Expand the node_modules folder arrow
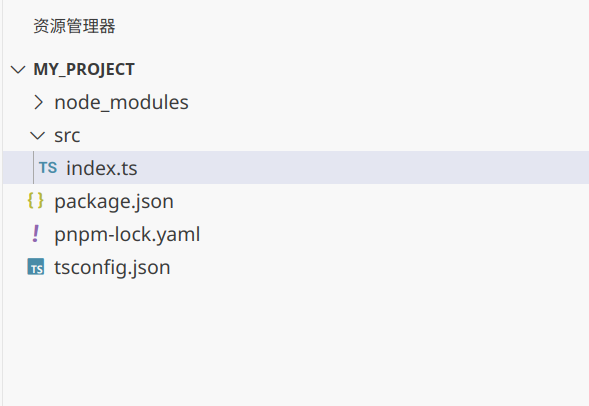This screenshot has width=589, height=406. tap(38, 102)
